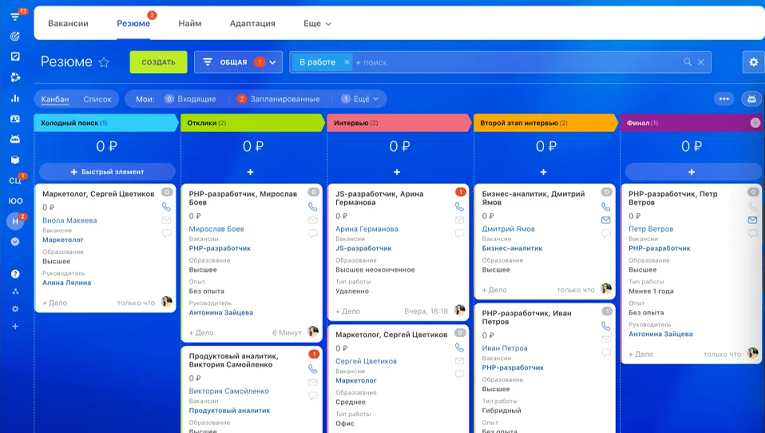Click Дело on JS-разработчик Арина Германова card
This screenshot has width=765, height=433.
pos(348,311)
